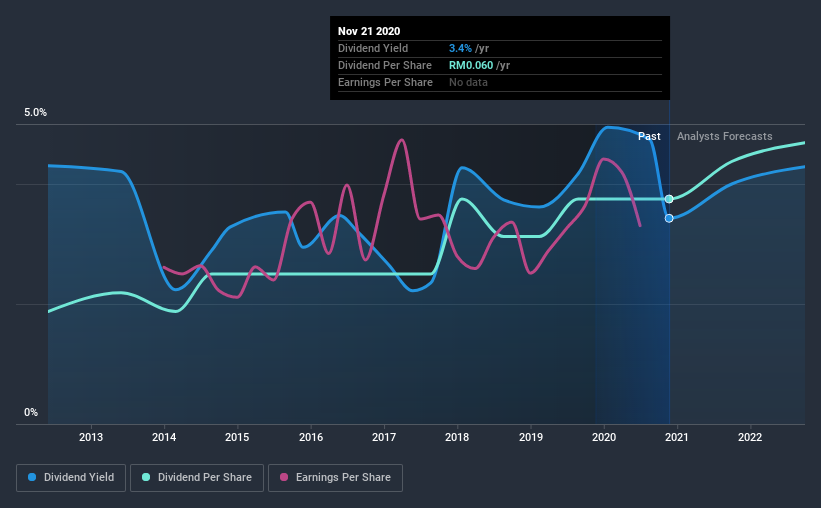This screenshot has height=508, width=821.
Task: Click the 2014 x-axis label
Action: [164, 437]
